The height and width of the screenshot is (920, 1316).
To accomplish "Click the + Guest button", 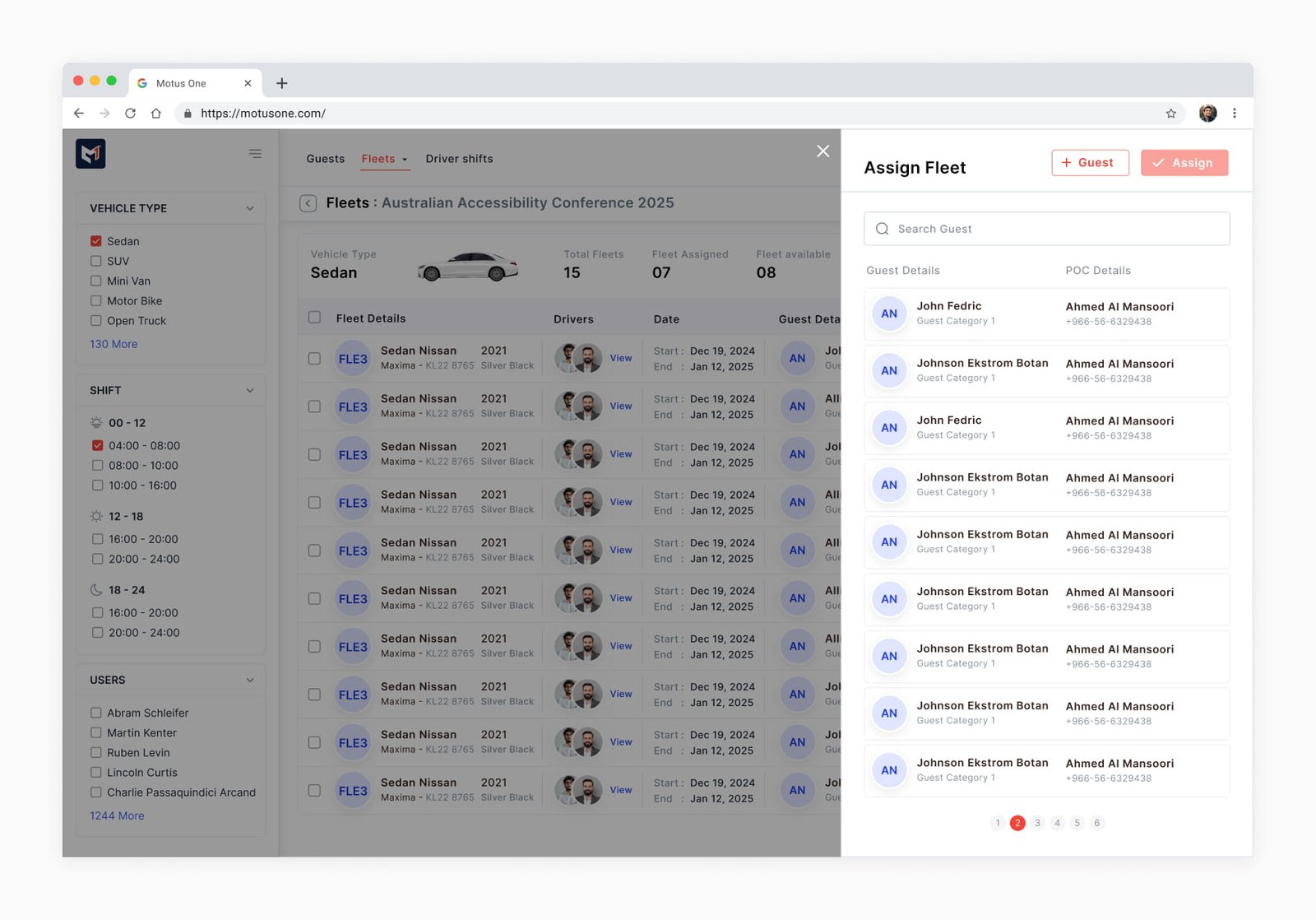I will click(x=1090, y=163).
